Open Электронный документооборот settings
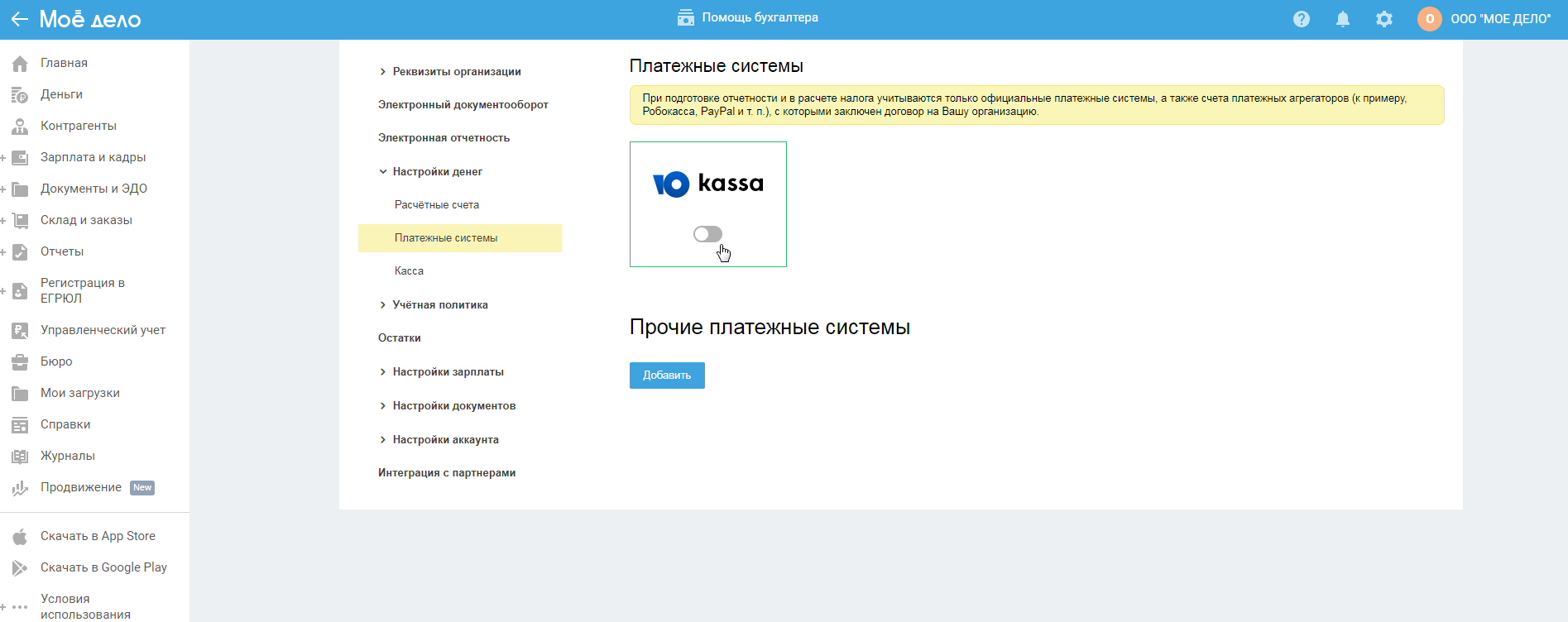 (463, 105)
